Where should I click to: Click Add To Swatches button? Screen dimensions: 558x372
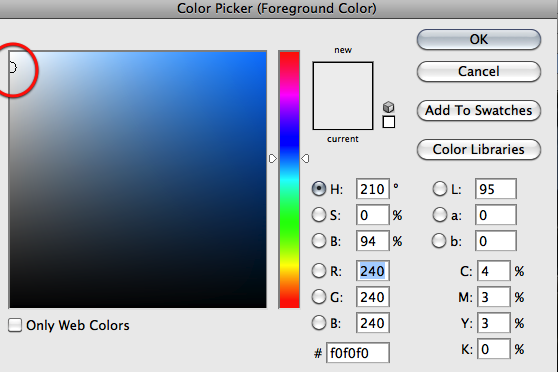coord(479,110)
